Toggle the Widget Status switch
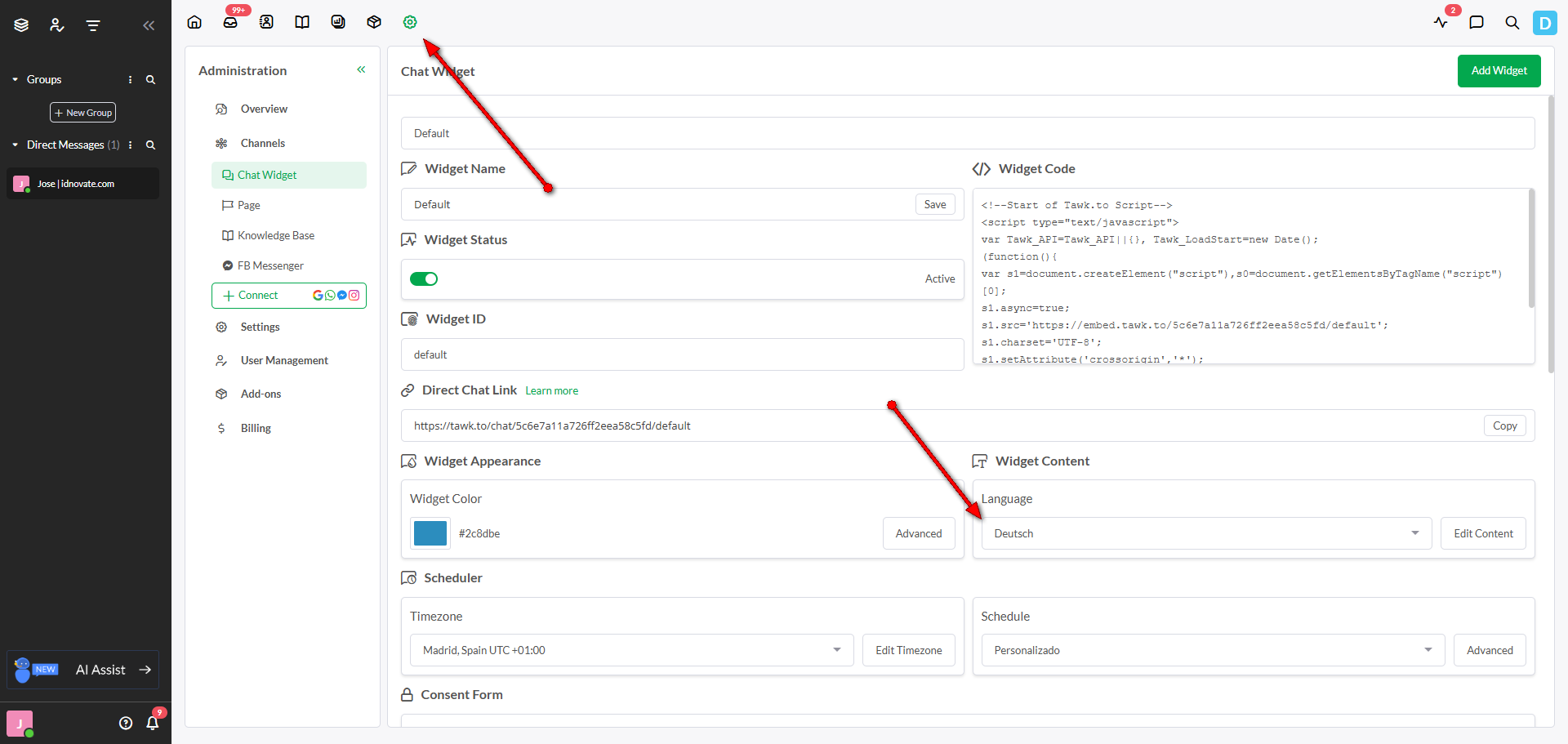The width and height of the screenshot is (1568, 744). coord(424,279)
